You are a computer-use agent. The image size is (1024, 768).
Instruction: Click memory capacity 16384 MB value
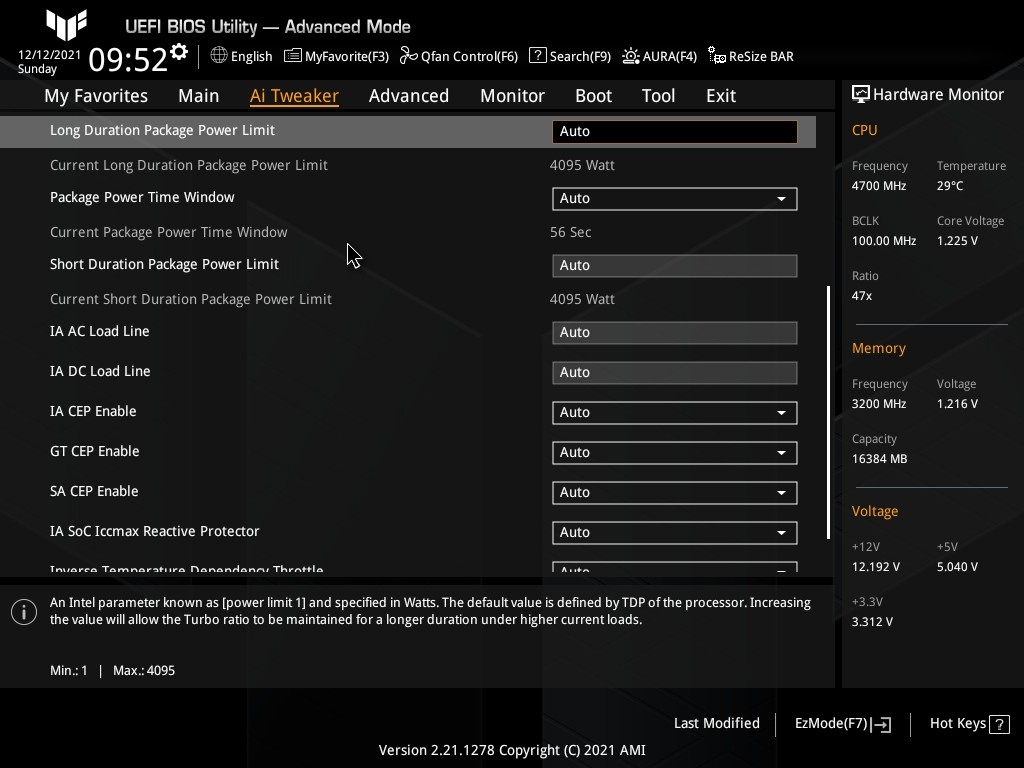[879, 458]
